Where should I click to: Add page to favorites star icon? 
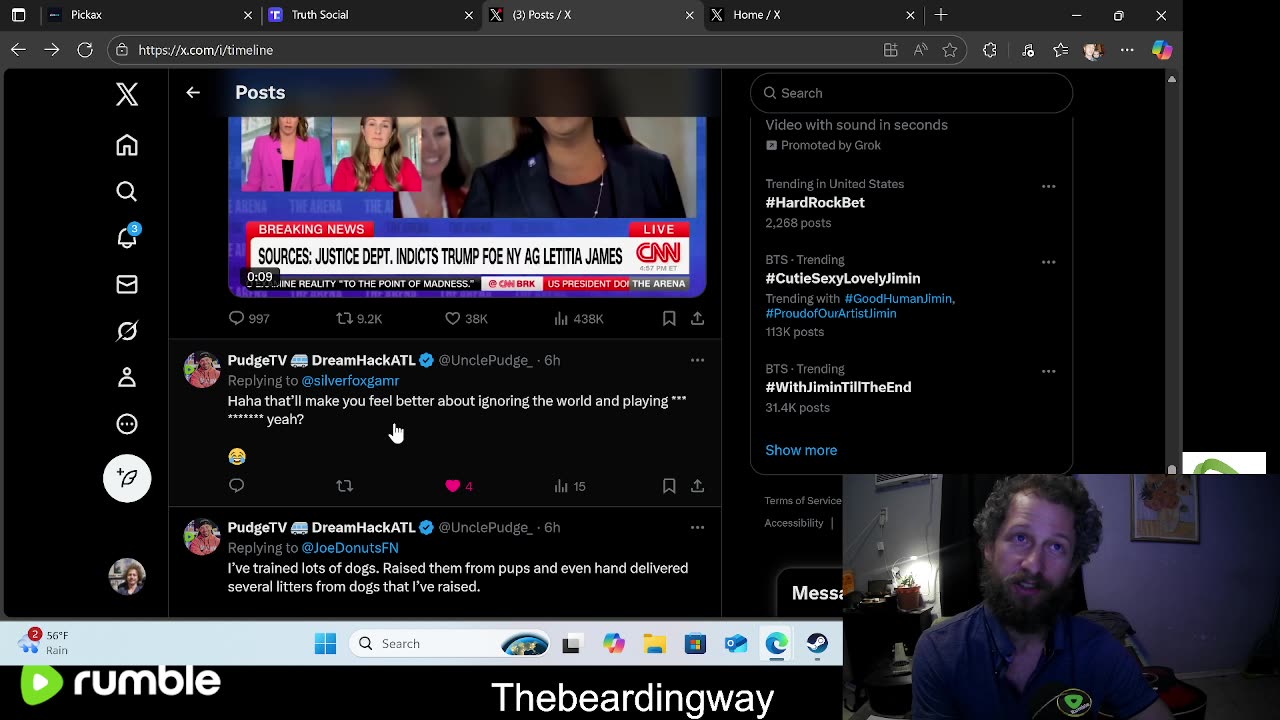click(950, 50)
